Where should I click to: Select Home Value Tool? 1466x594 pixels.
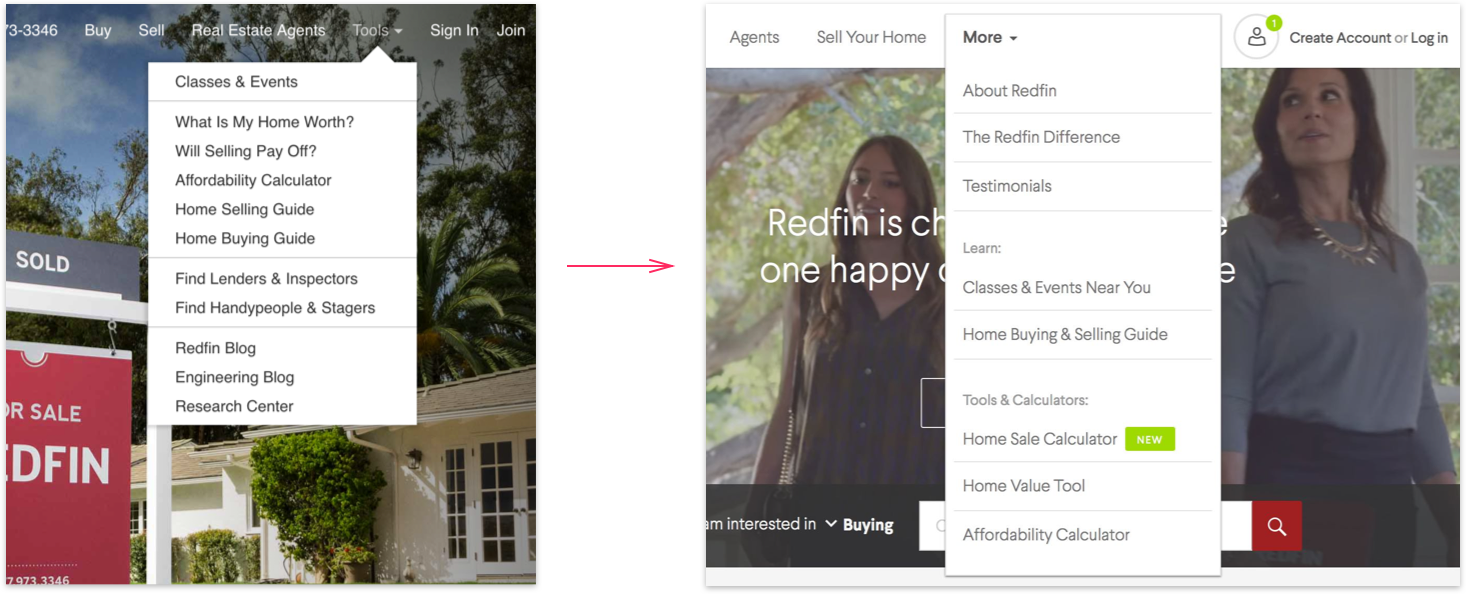[x=1024, y=486]
